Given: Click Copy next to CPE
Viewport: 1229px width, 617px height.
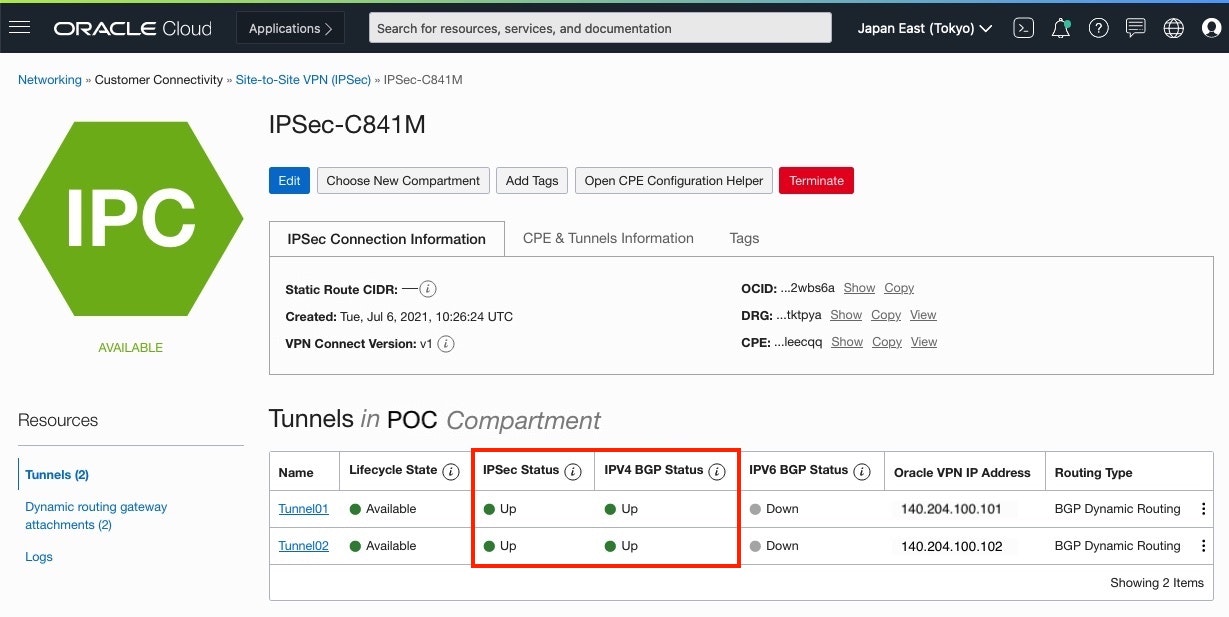Looking at the screenshot, I should 887,342.
